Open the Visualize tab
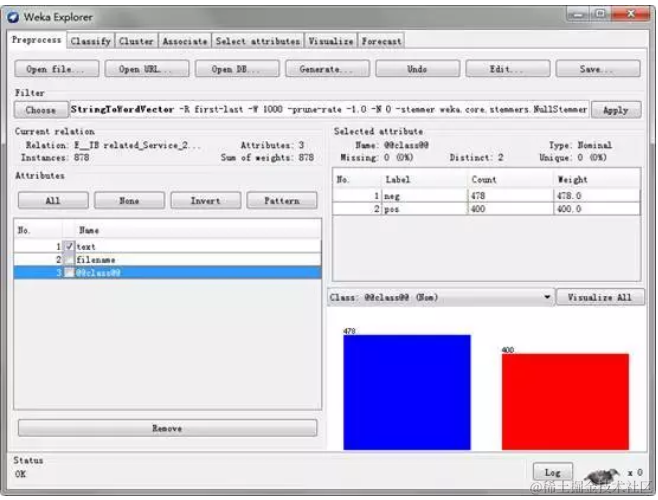658x500 pixels. coord(331,41)
